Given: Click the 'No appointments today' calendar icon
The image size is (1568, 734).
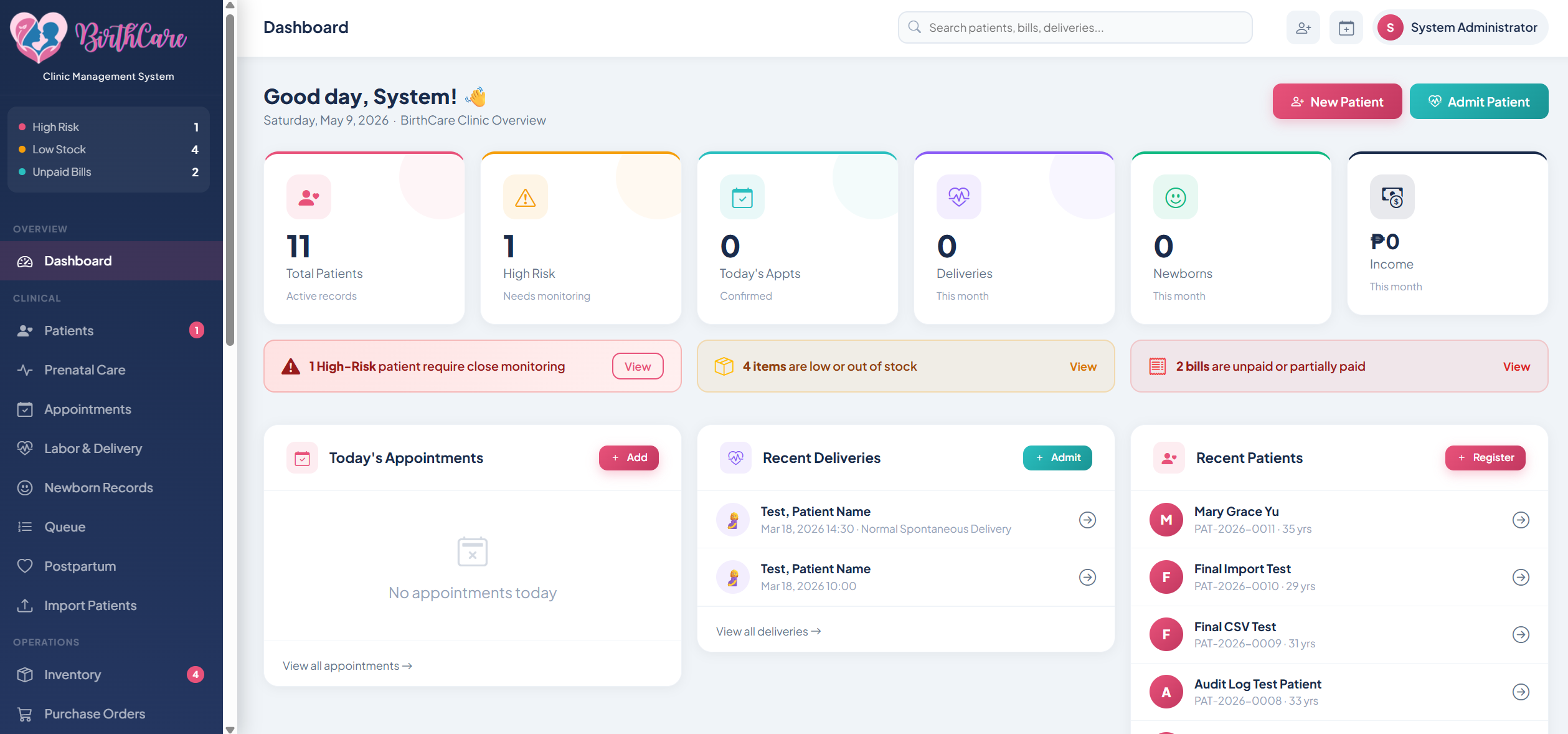Looking at the screenshot, I should (473, 551).
